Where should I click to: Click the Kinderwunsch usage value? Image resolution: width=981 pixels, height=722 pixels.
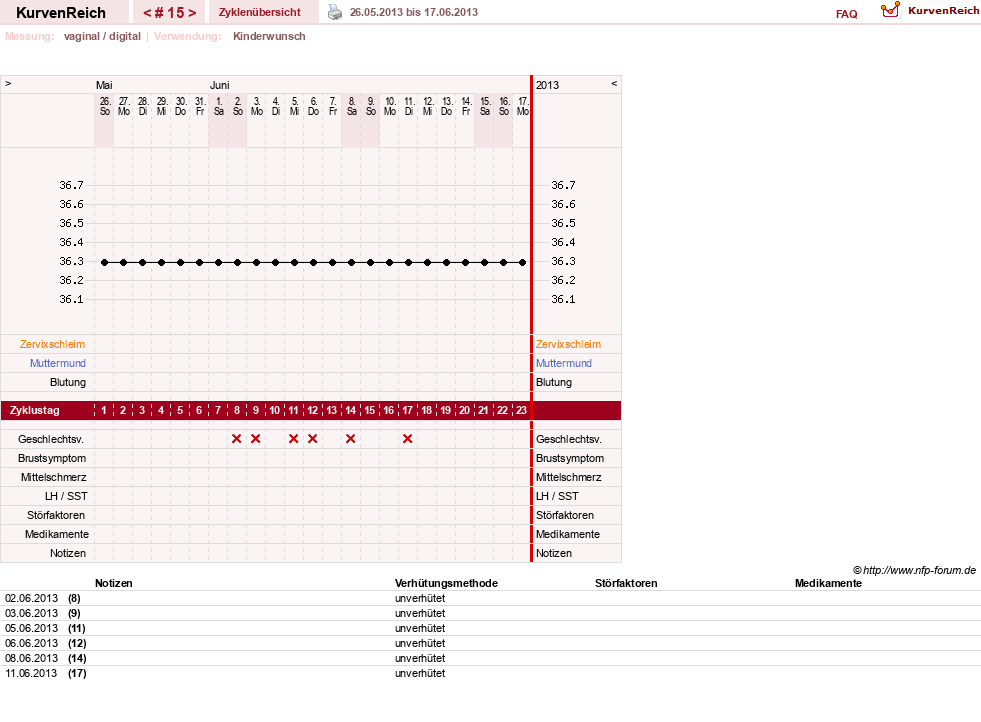click(269, 36)
